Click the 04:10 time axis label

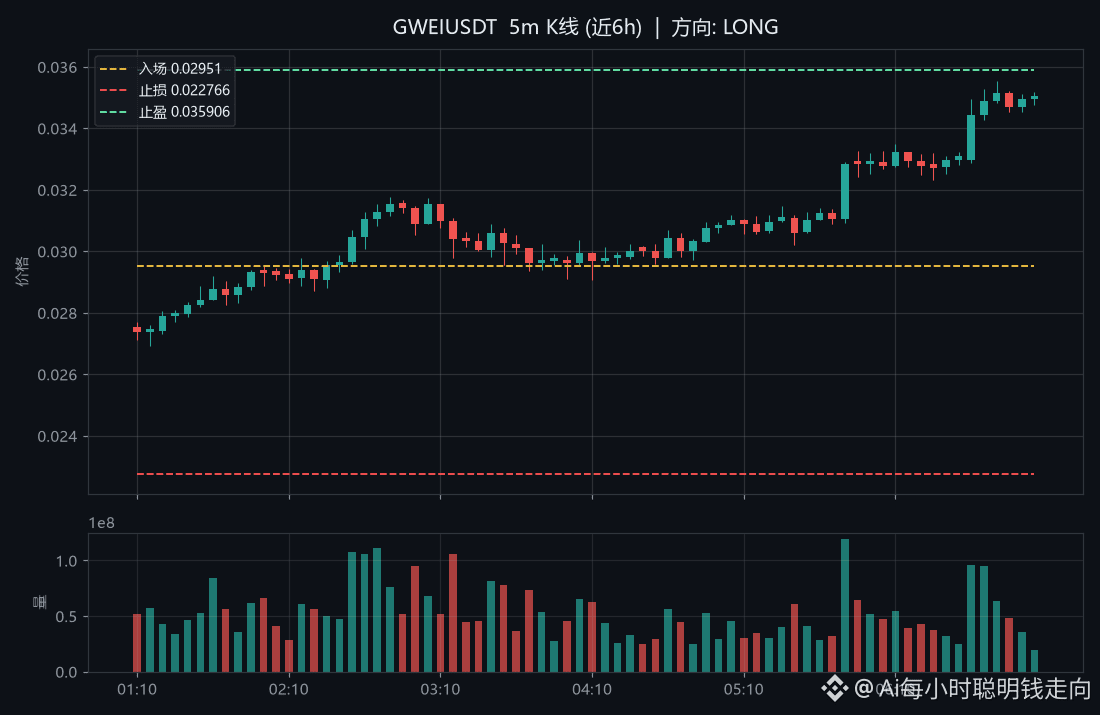[591, 689]
